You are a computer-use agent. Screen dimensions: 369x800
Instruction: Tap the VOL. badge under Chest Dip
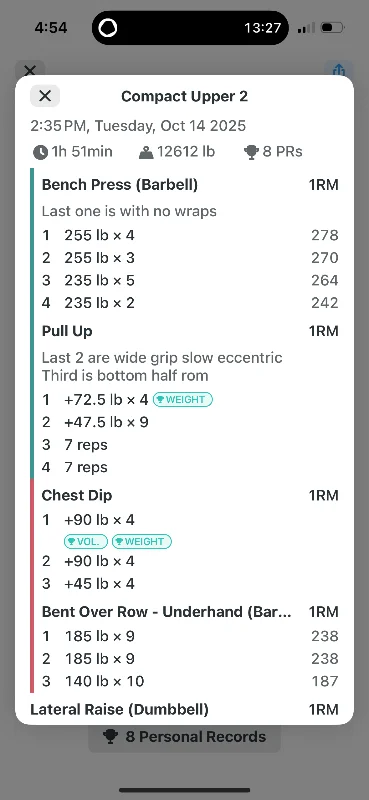point(86,541)
